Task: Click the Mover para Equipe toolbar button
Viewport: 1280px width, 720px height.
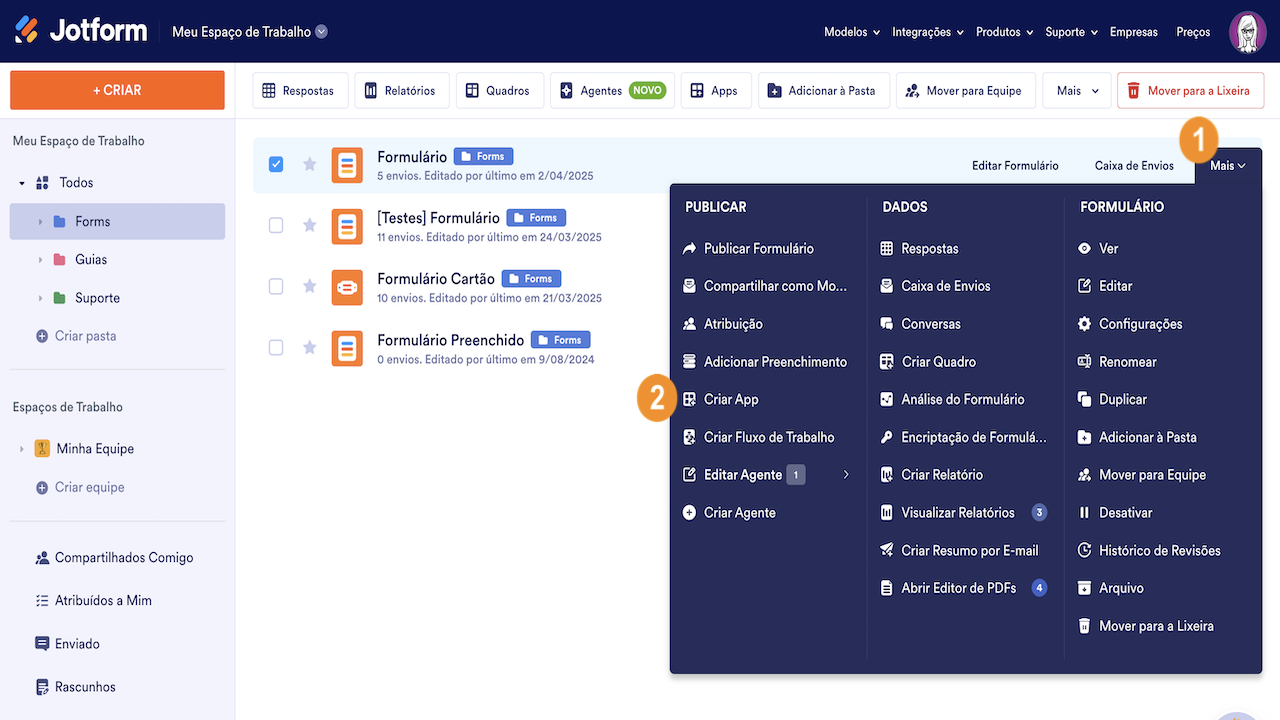Action: click(x=965, y=91)
